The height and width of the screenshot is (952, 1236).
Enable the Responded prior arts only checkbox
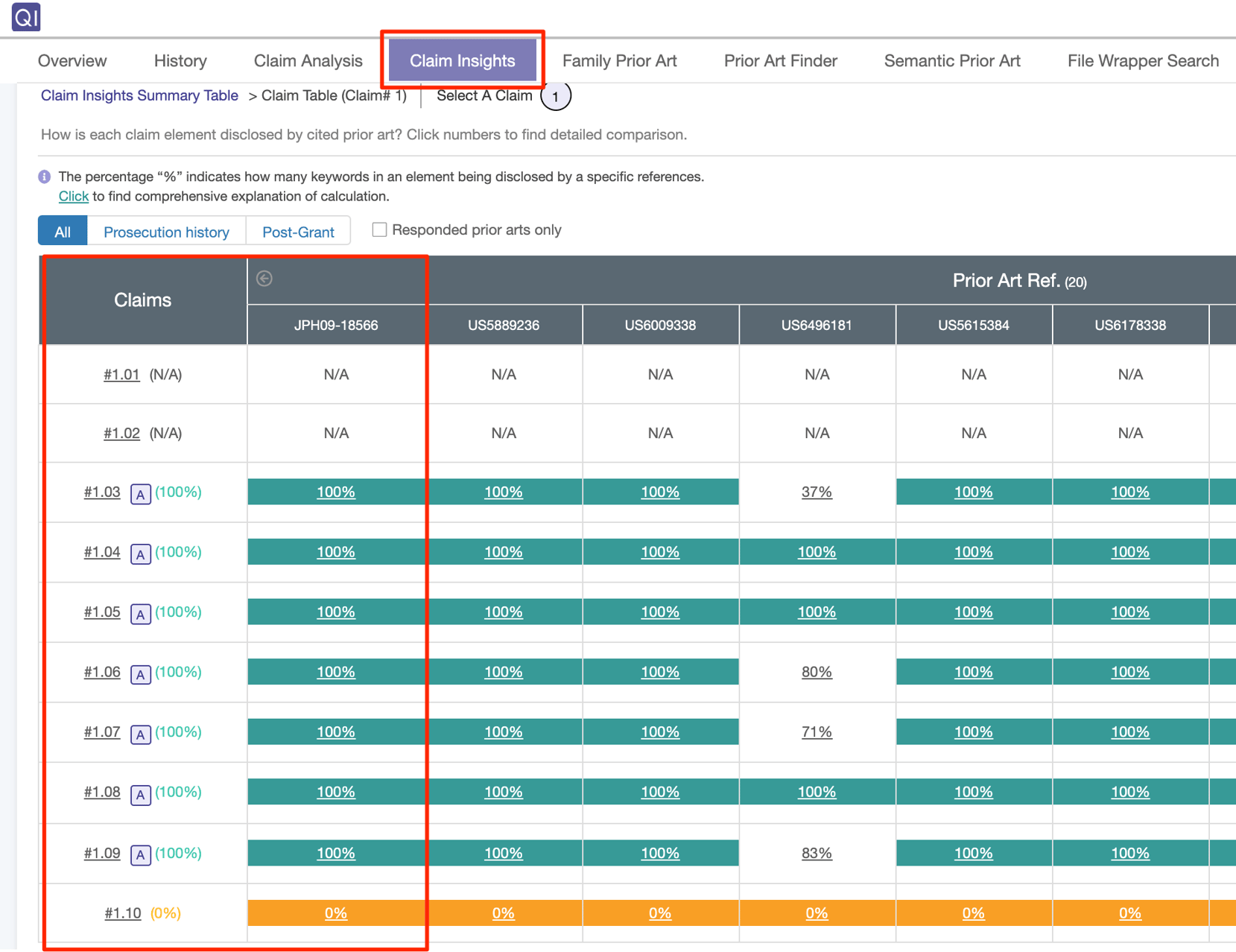[380, 229]
